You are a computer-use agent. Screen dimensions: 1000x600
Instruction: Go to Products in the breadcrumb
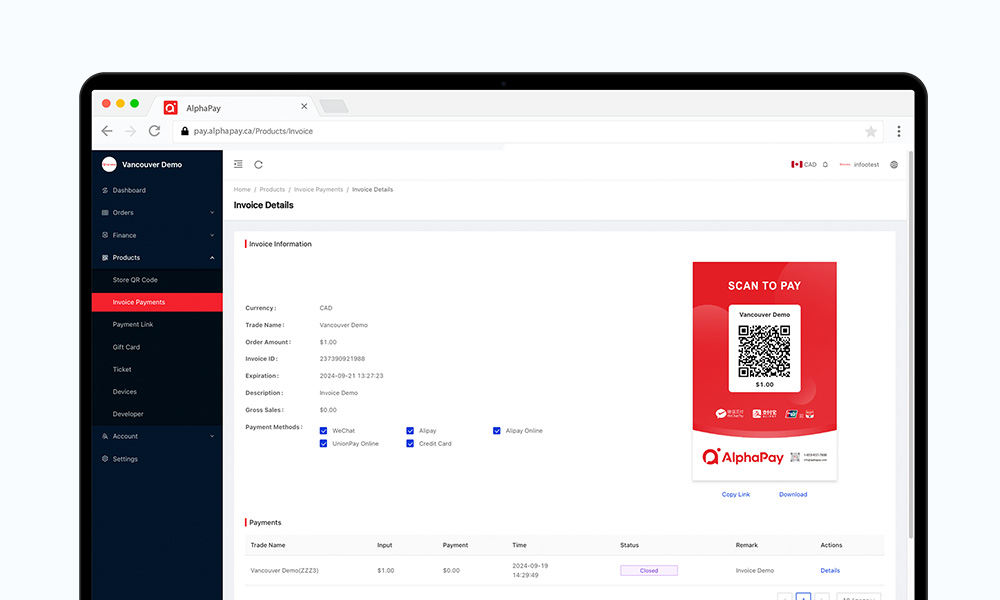(272, 189)
